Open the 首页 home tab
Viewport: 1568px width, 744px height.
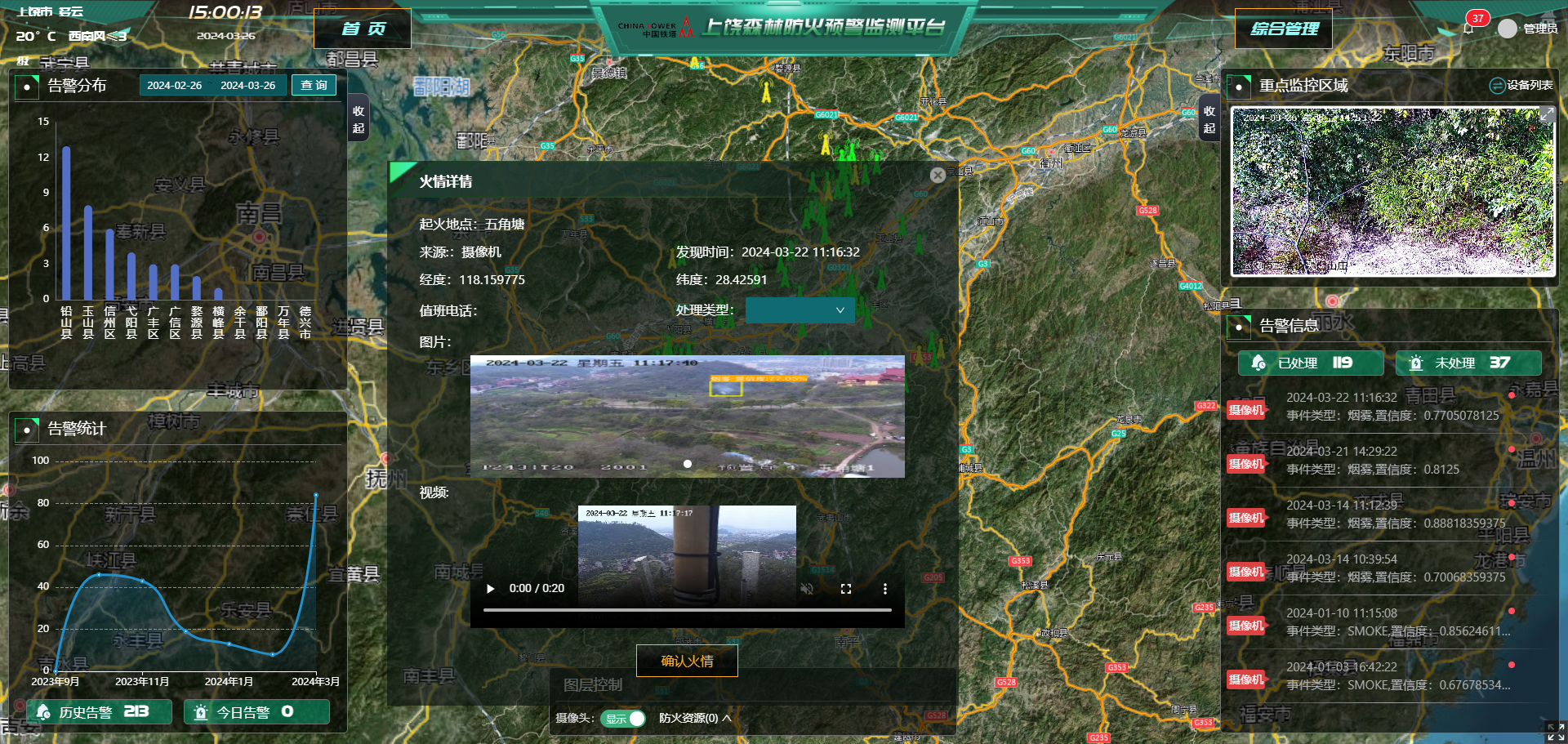point(363,29)
